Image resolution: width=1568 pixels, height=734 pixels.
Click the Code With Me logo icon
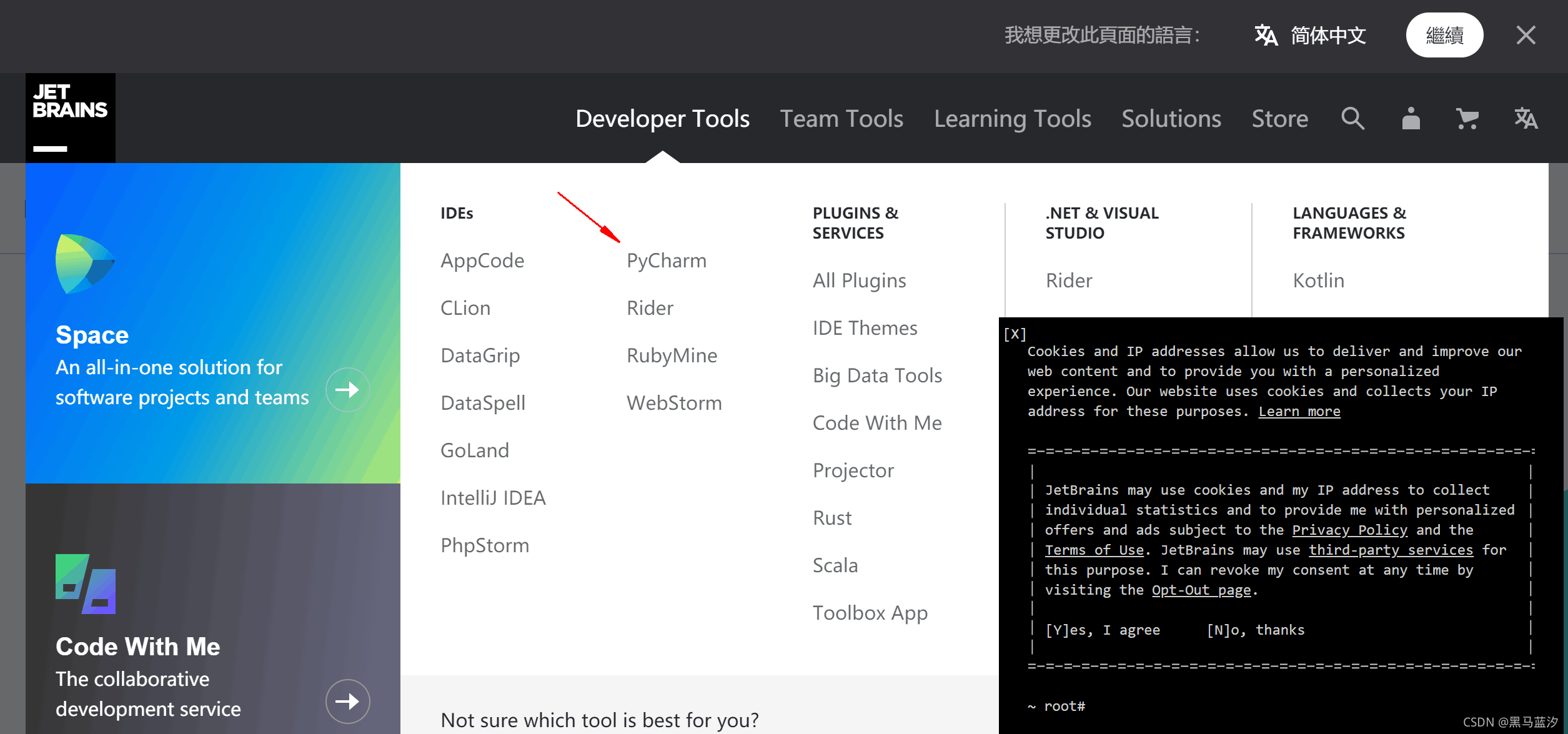(86, 584)
